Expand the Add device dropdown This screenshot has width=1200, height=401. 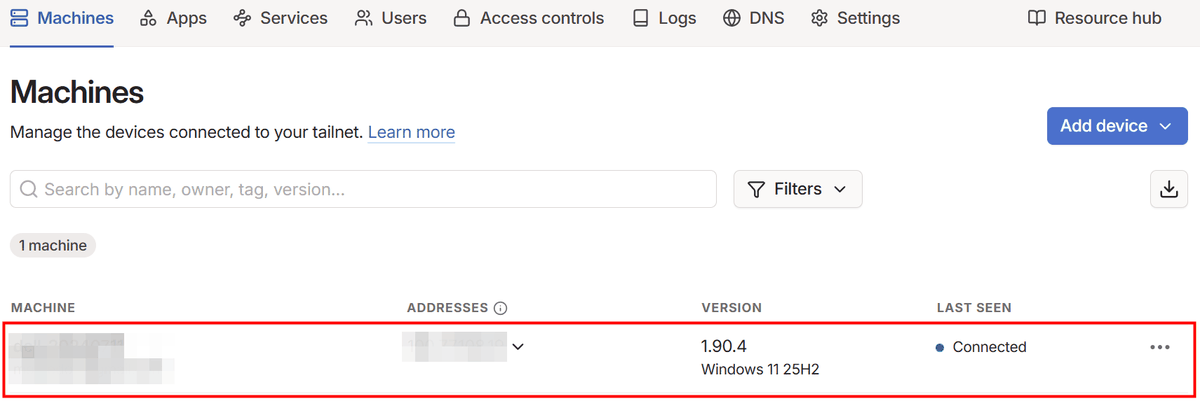pyautogui.click(x=1166, y=126)
